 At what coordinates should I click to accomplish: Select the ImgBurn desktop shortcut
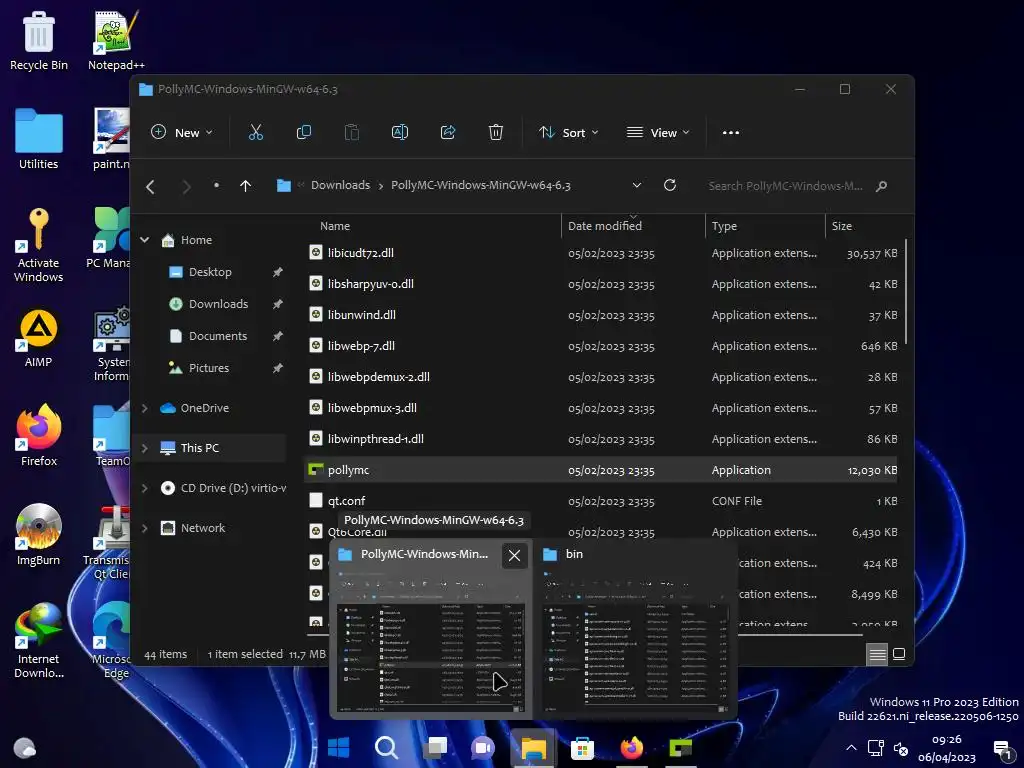pyautogui.click(x=39, y=535)
